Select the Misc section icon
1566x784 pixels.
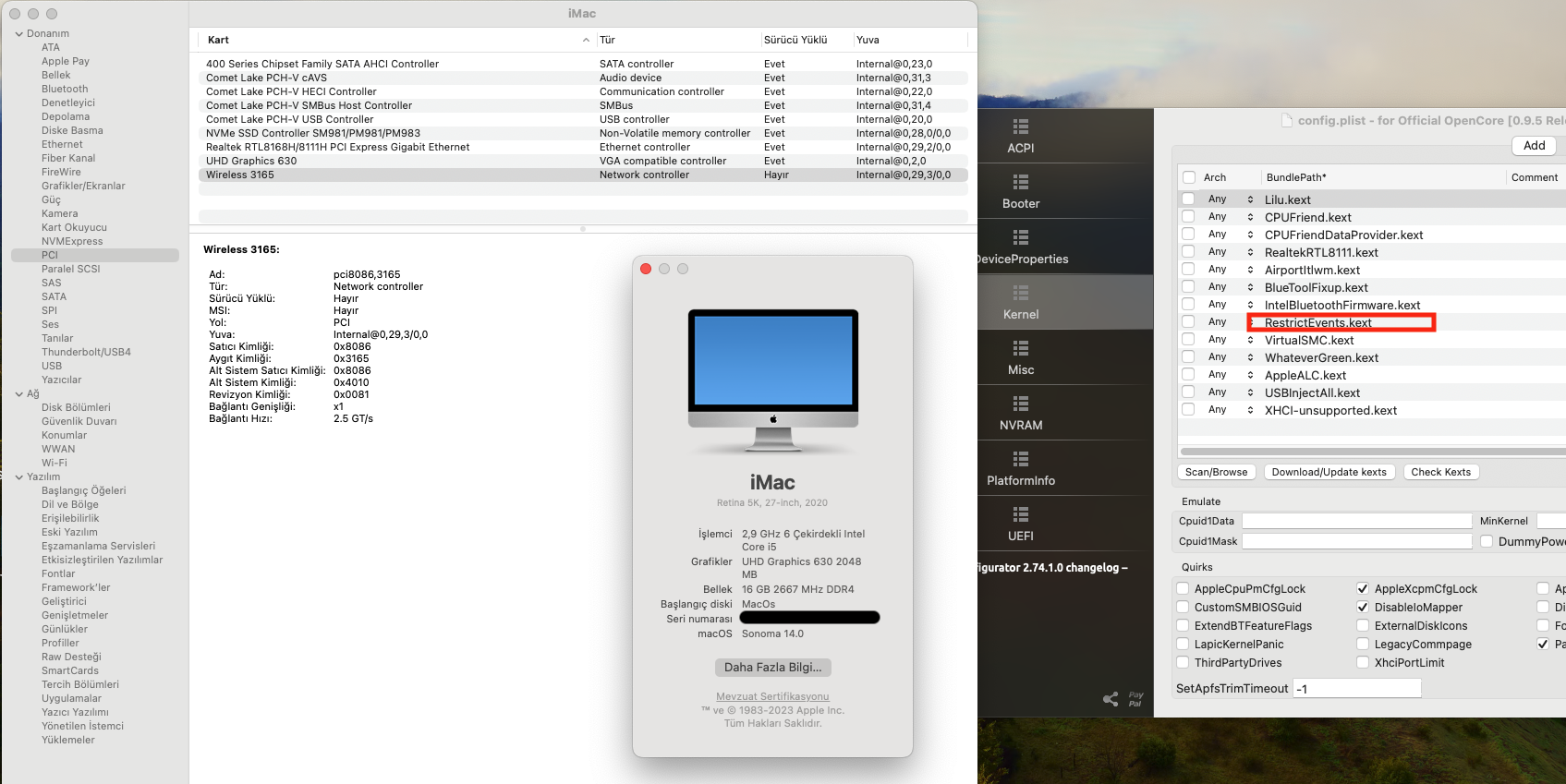1020,349
